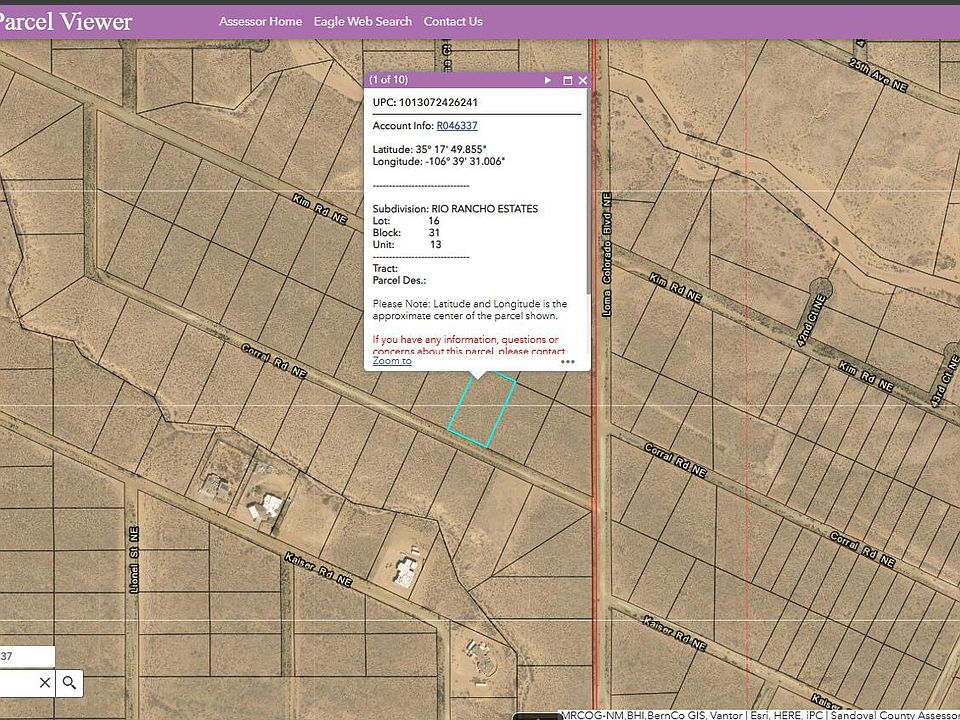Image resolution: width=960 pixels, height=720 pixels.
Task: Click the Block: 31 row
Action: (x=407, y=233)
